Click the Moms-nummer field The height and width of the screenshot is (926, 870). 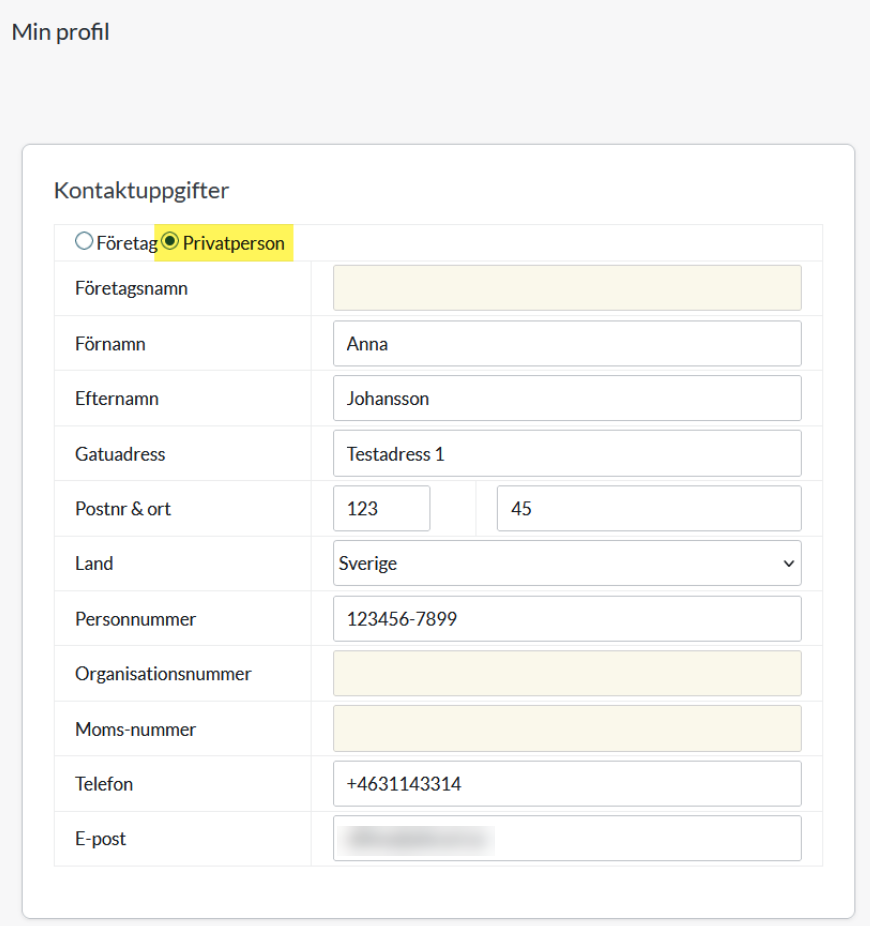tap(567, 728)
